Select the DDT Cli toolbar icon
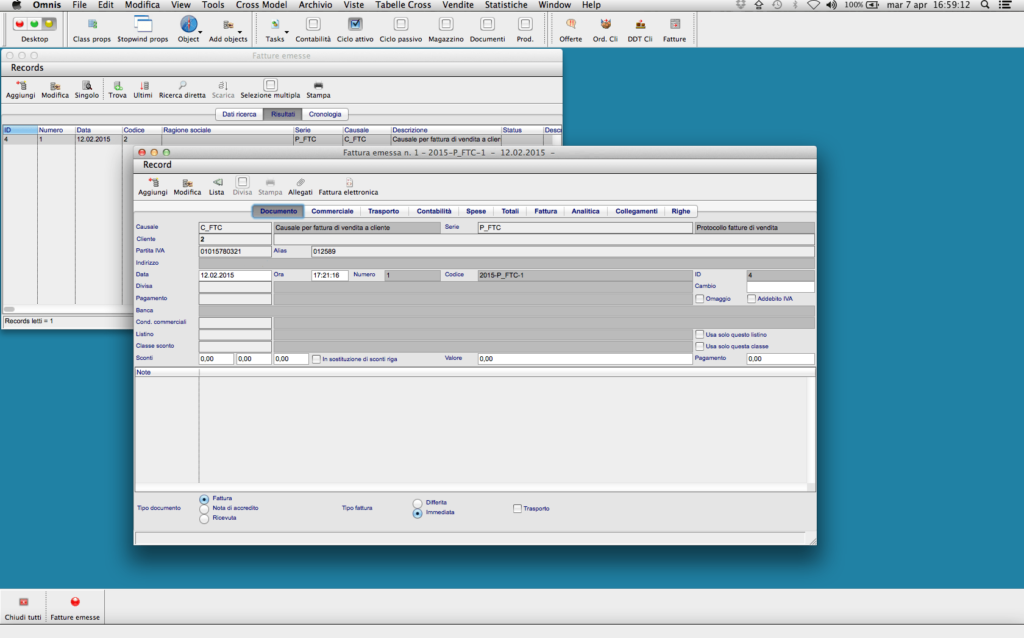 click(x=640, y=29)
